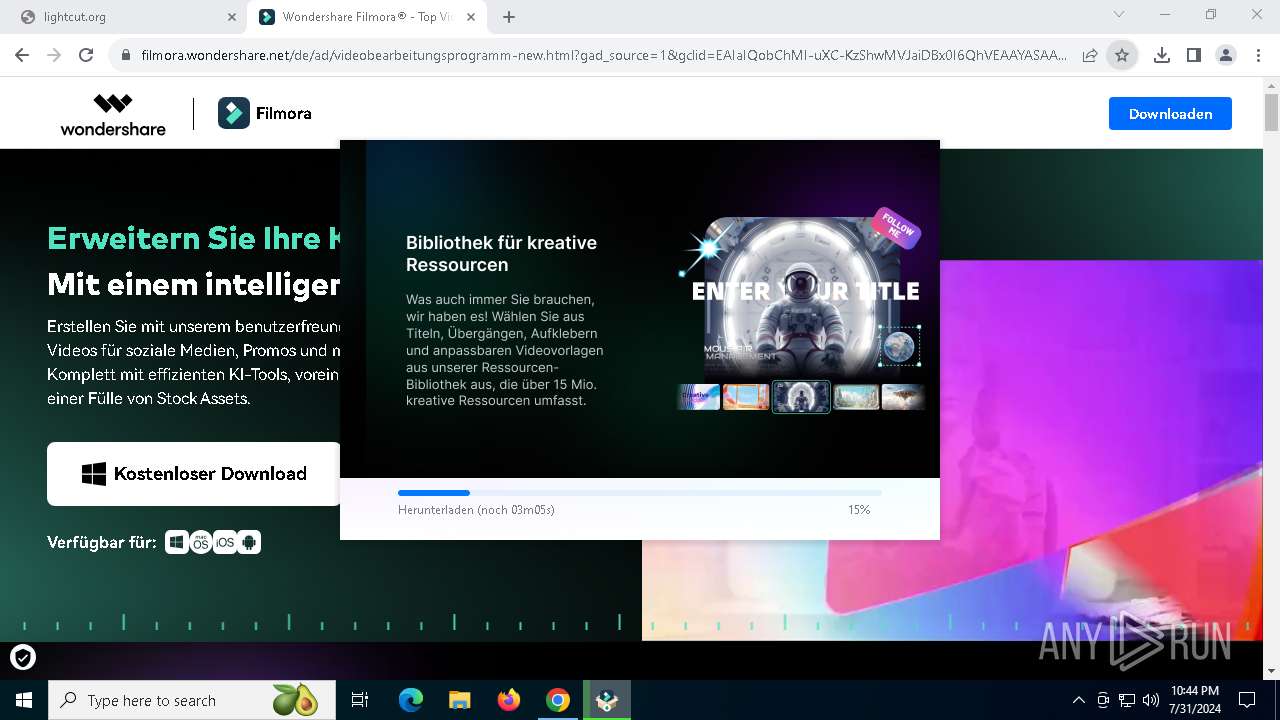Select the orange window template thumbnail
The height and width of the screenshot is (720, 1280).
[x=746, y=397]
